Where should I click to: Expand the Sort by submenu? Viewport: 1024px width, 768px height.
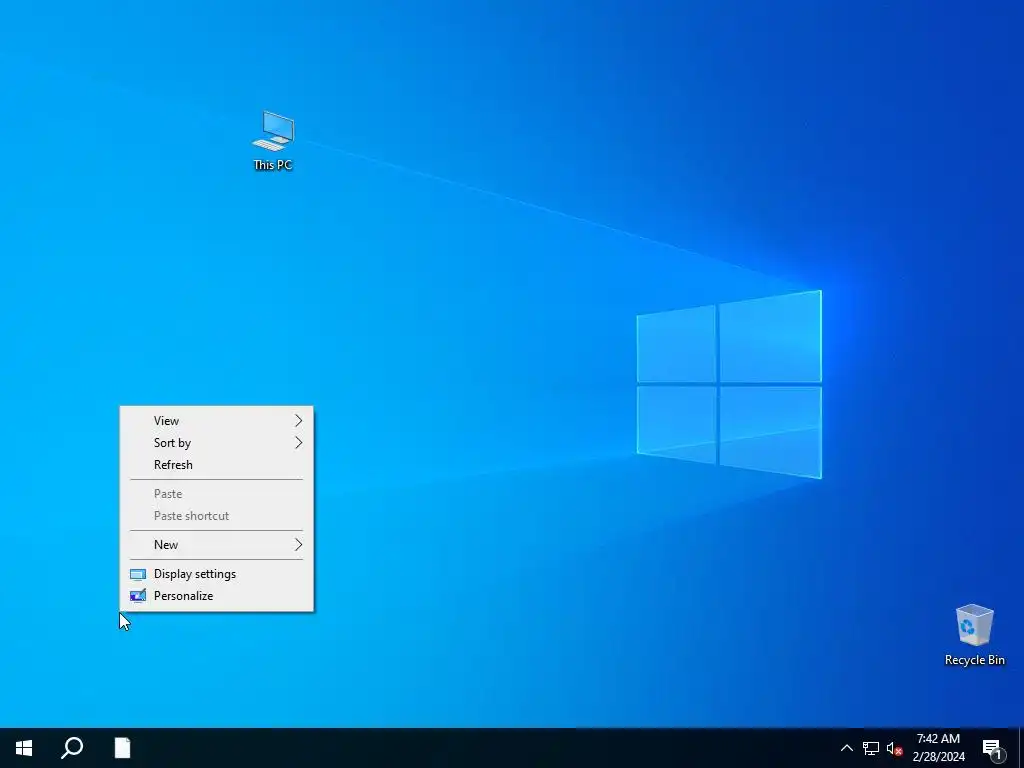(216, 443)
